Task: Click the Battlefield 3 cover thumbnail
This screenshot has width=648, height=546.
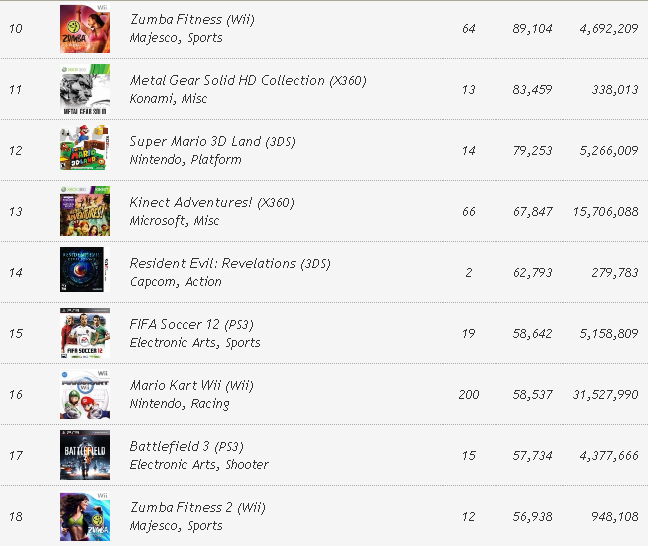Action: 84,455
